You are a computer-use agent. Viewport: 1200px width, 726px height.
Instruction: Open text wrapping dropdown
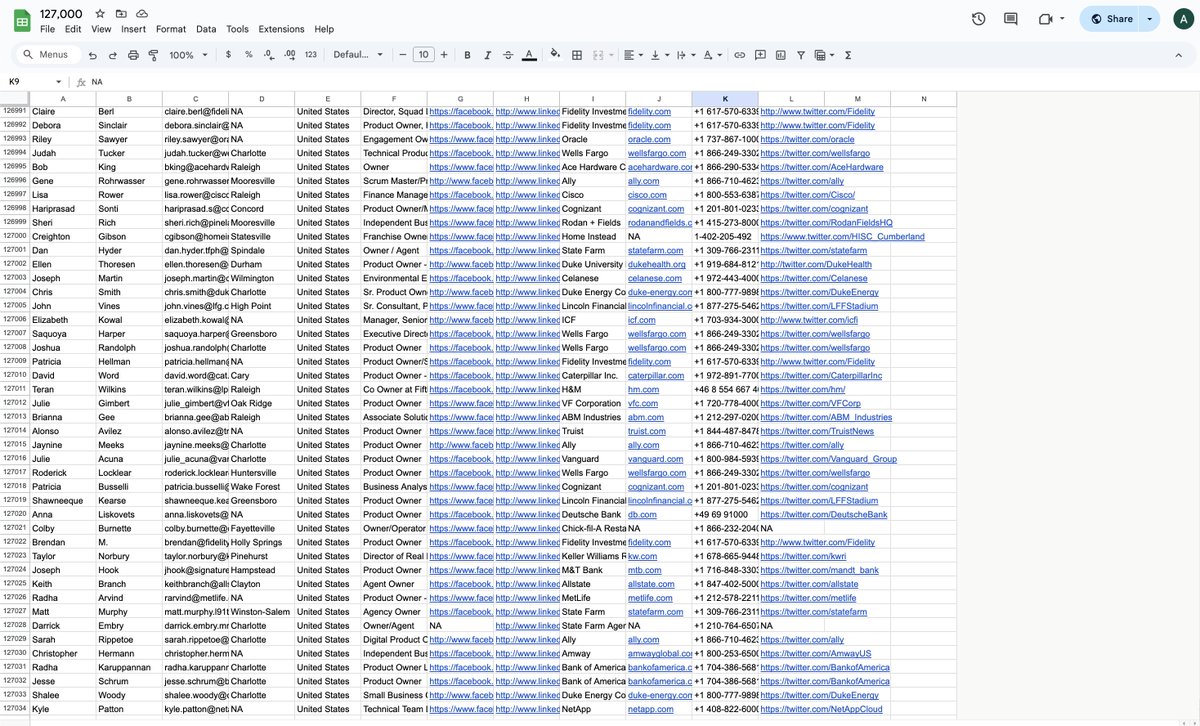pyautogui.click(x=685, y=55)
